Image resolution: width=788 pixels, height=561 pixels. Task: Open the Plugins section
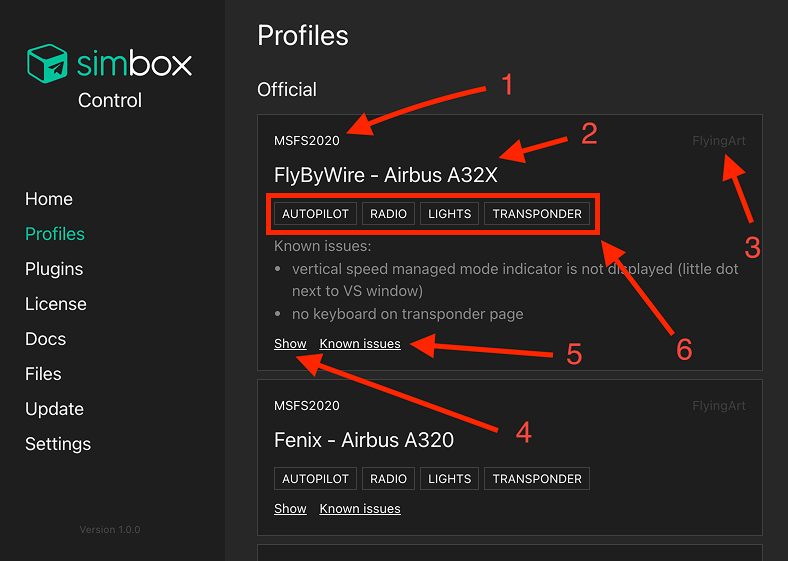tap(54, 269)
